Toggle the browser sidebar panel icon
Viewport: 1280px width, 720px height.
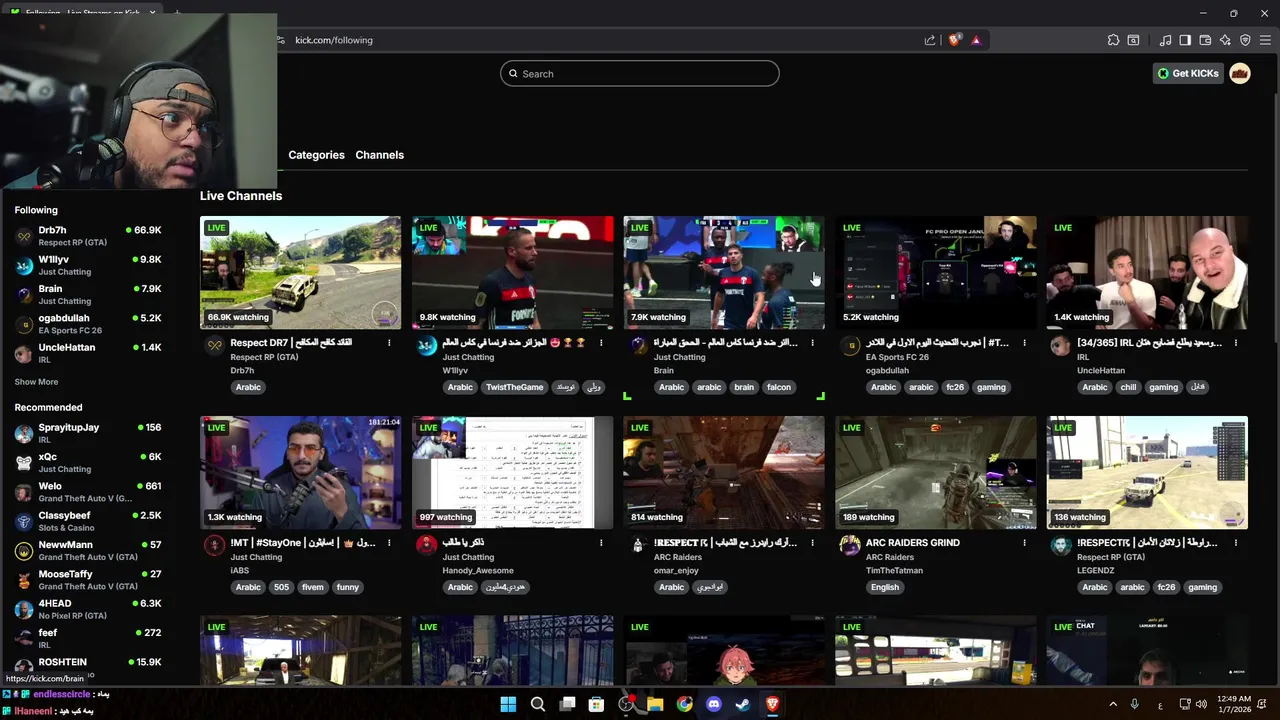tap(1185, 40)
